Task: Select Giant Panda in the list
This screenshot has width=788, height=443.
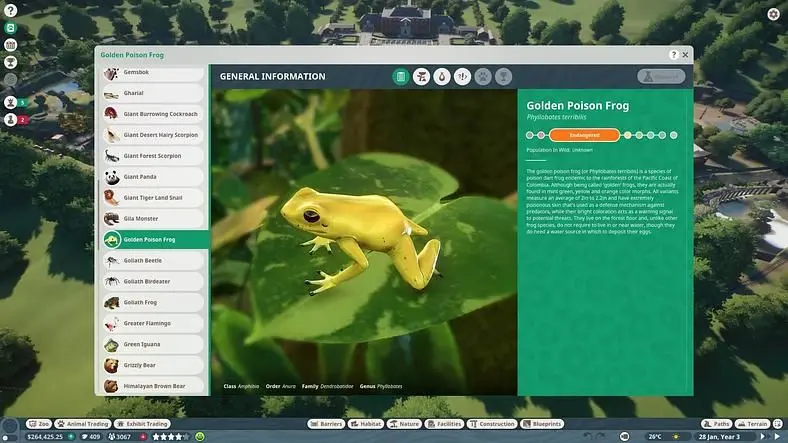Action: 153,177
